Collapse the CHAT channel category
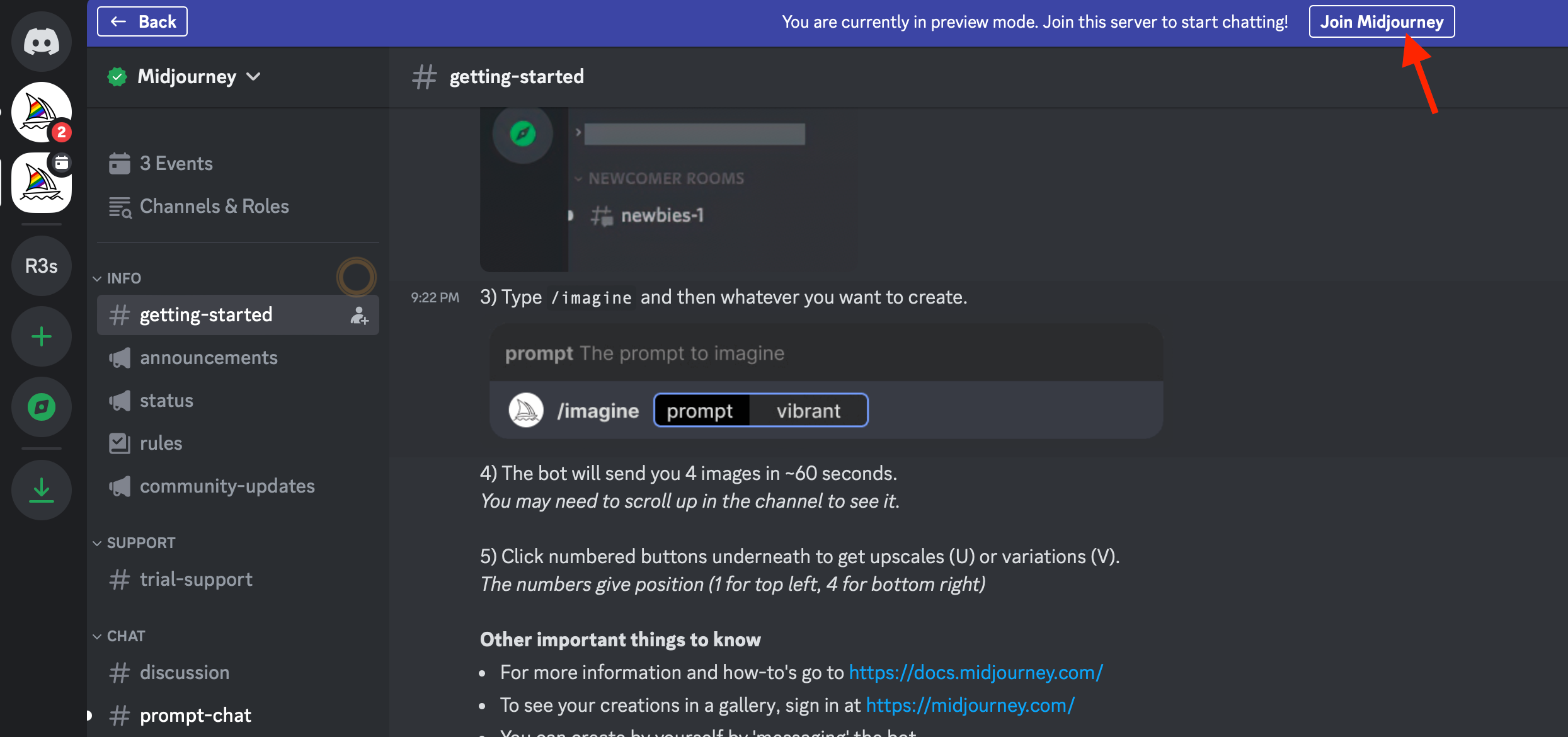The width and height of the screenshot is (1568, 737). 125,636
